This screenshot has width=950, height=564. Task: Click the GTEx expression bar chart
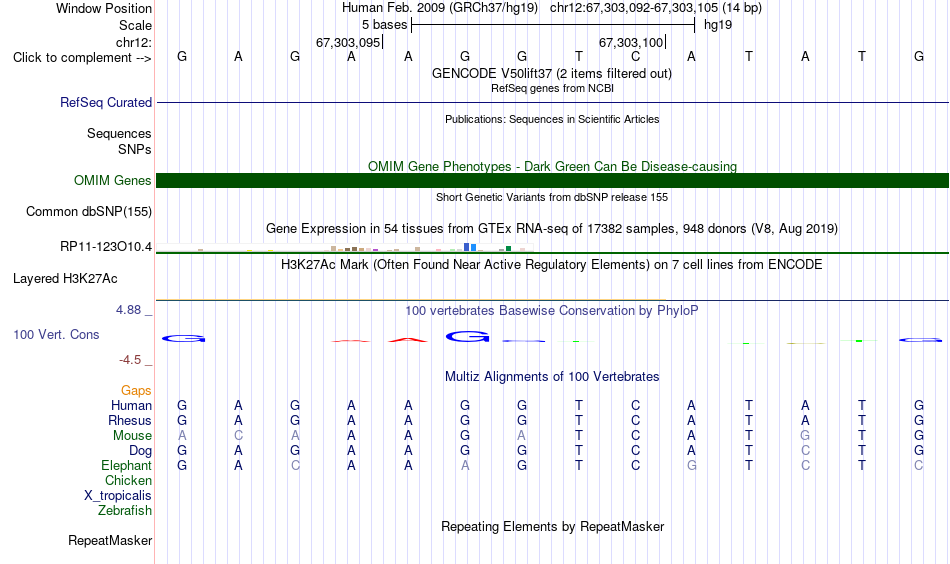click(x=345, y=247)
